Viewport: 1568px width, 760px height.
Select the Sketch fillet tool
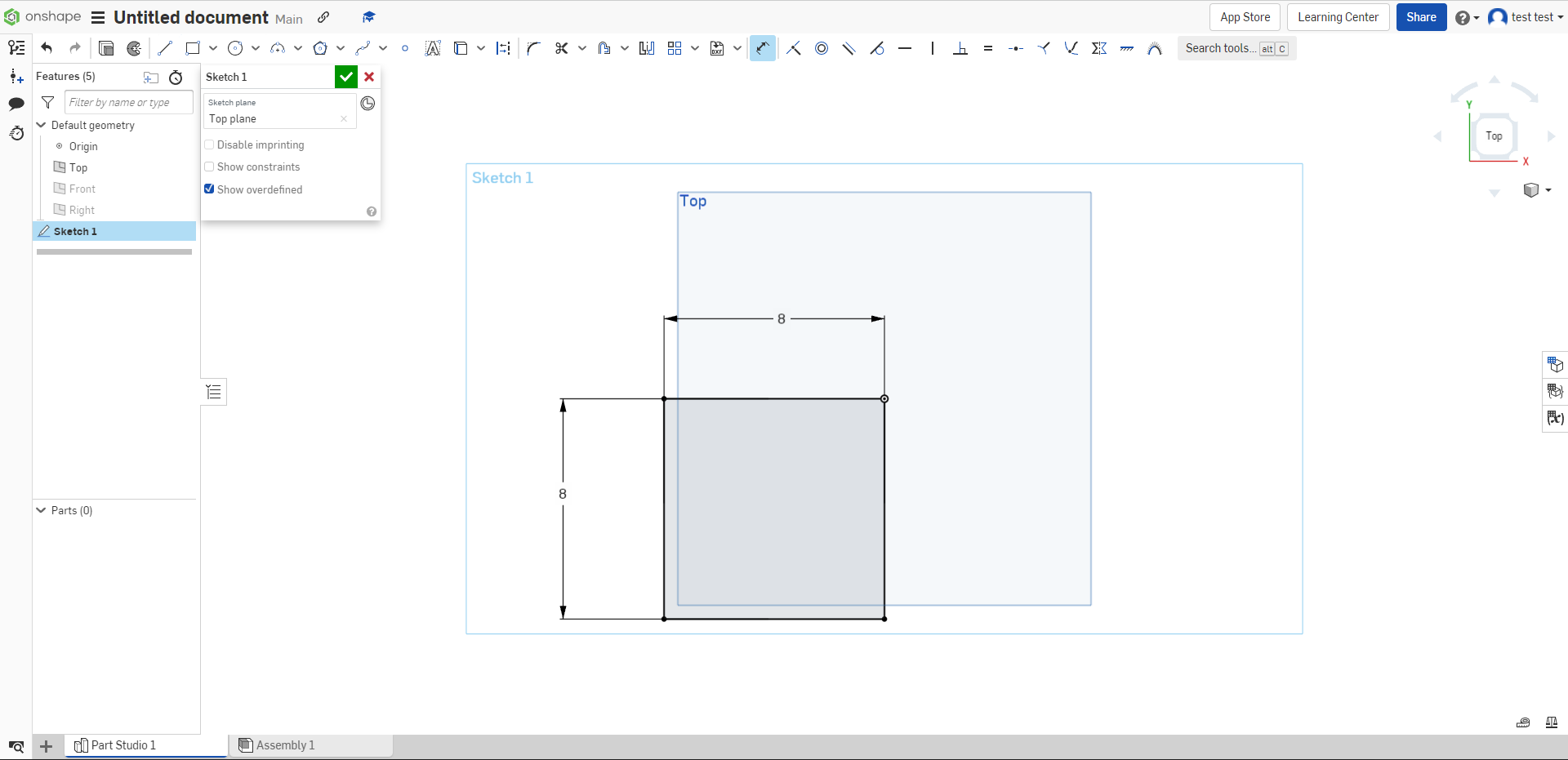pos(532,48)
